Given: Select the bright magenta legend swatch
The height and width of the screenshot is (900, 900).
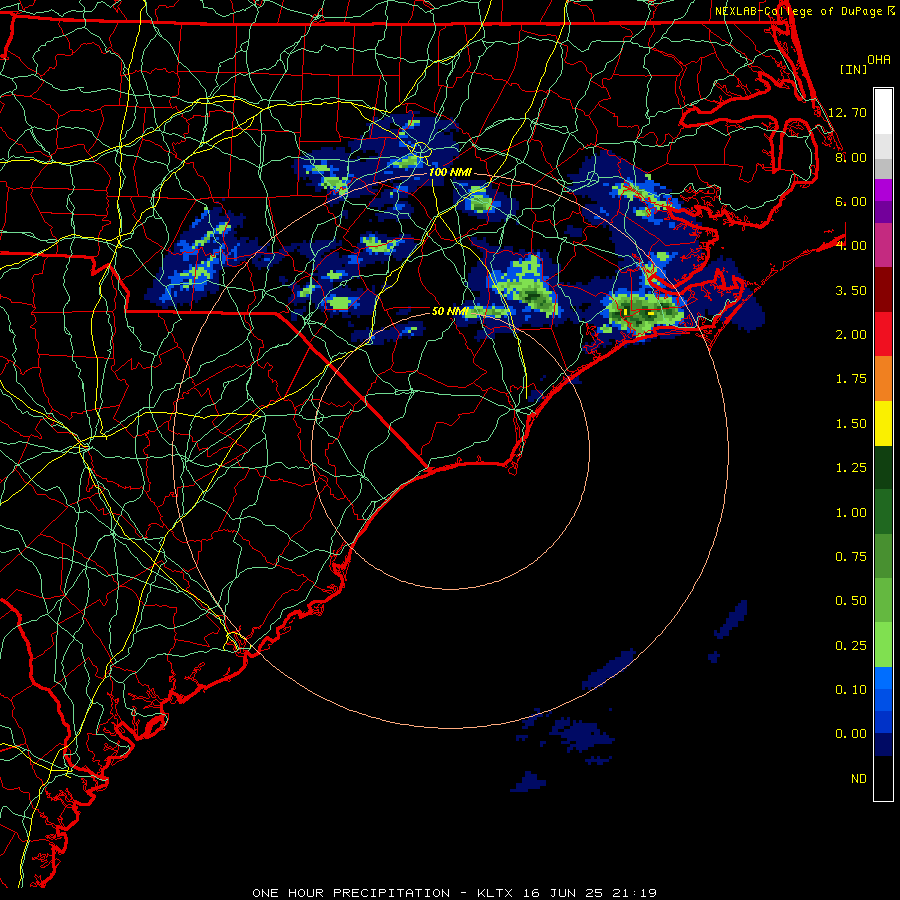Looking at the screenshot, I should click(883, 190).
